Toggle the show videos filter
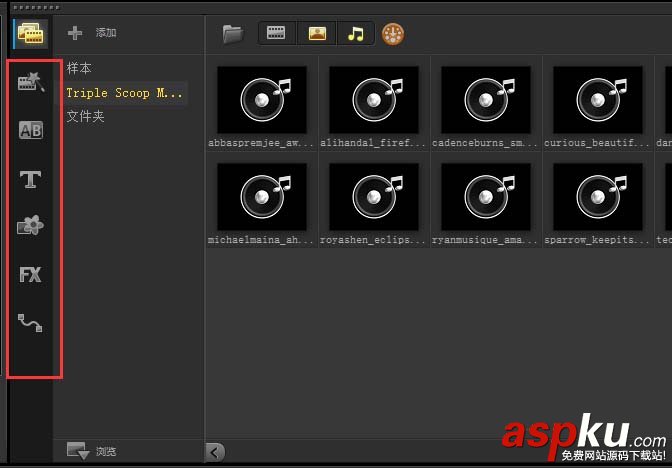 pyautogui.click(x=276, y=33)
